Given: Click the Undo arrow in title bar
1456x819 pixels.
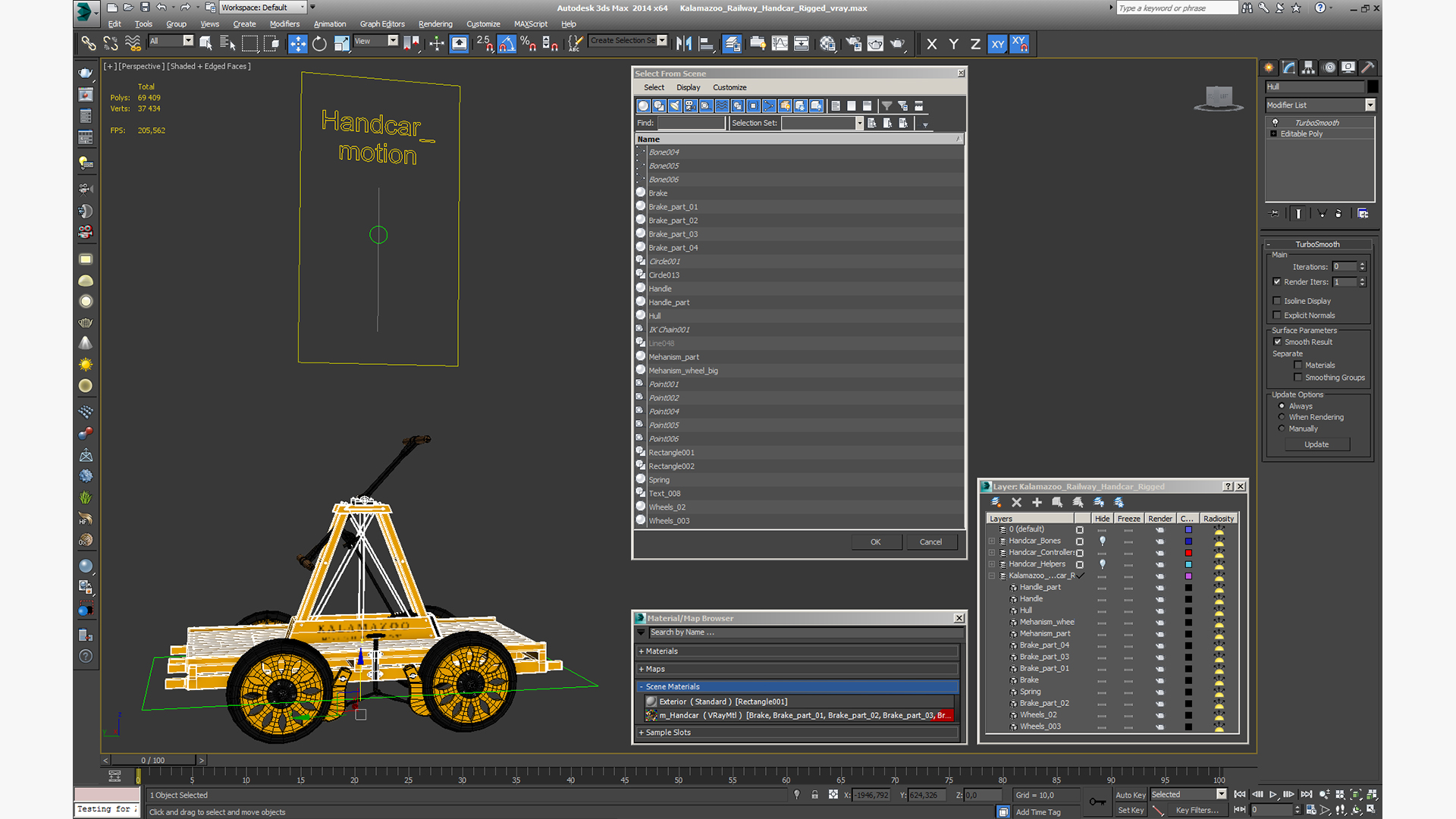Looking at the screenshot, I should (162, 8).
